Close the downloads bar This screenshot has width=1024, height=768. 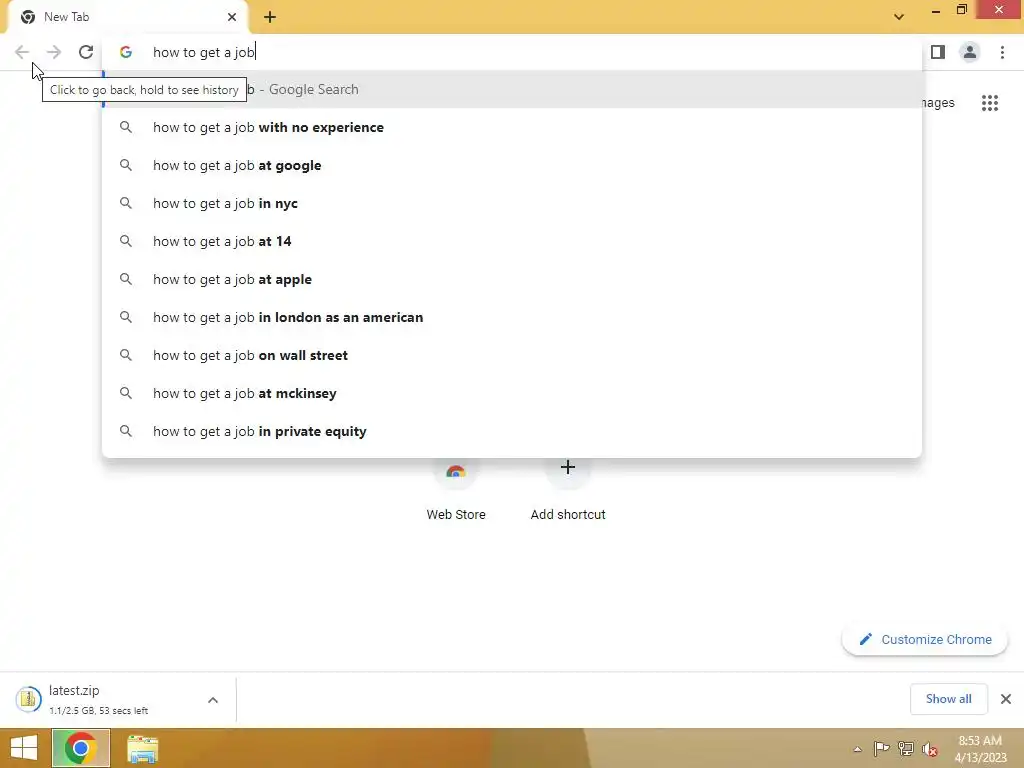pos(1006,699)
